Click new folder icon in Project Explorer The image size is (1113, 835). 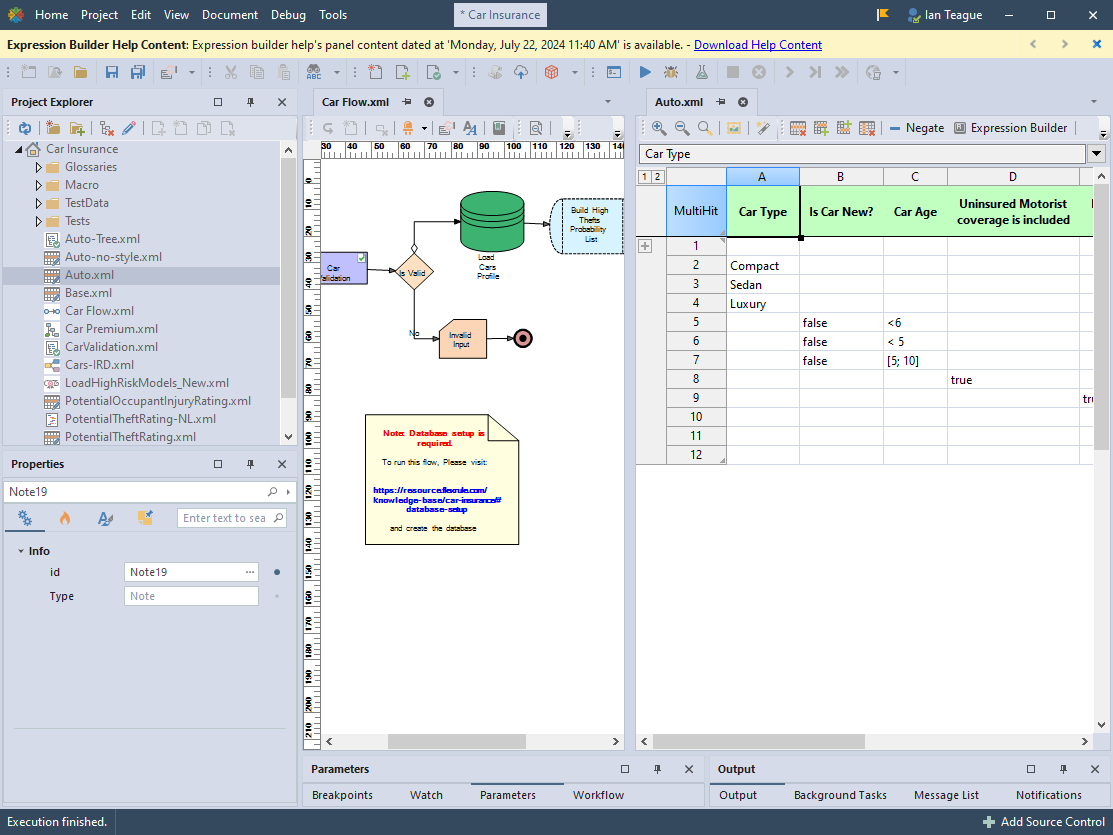53,128
